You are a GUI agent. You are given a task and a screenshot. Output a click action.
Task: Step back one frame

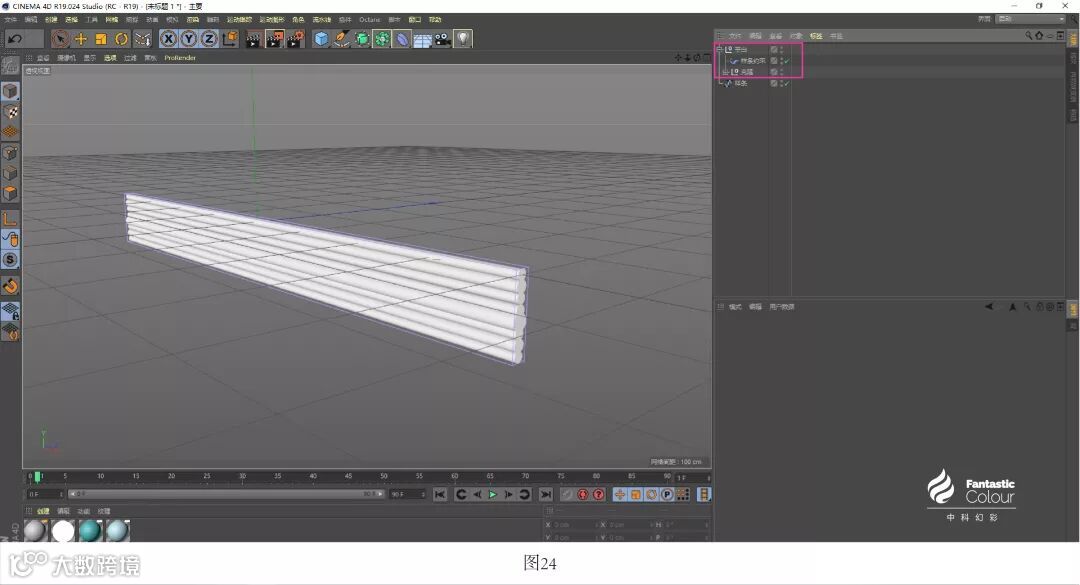click(x=477, y=495)
